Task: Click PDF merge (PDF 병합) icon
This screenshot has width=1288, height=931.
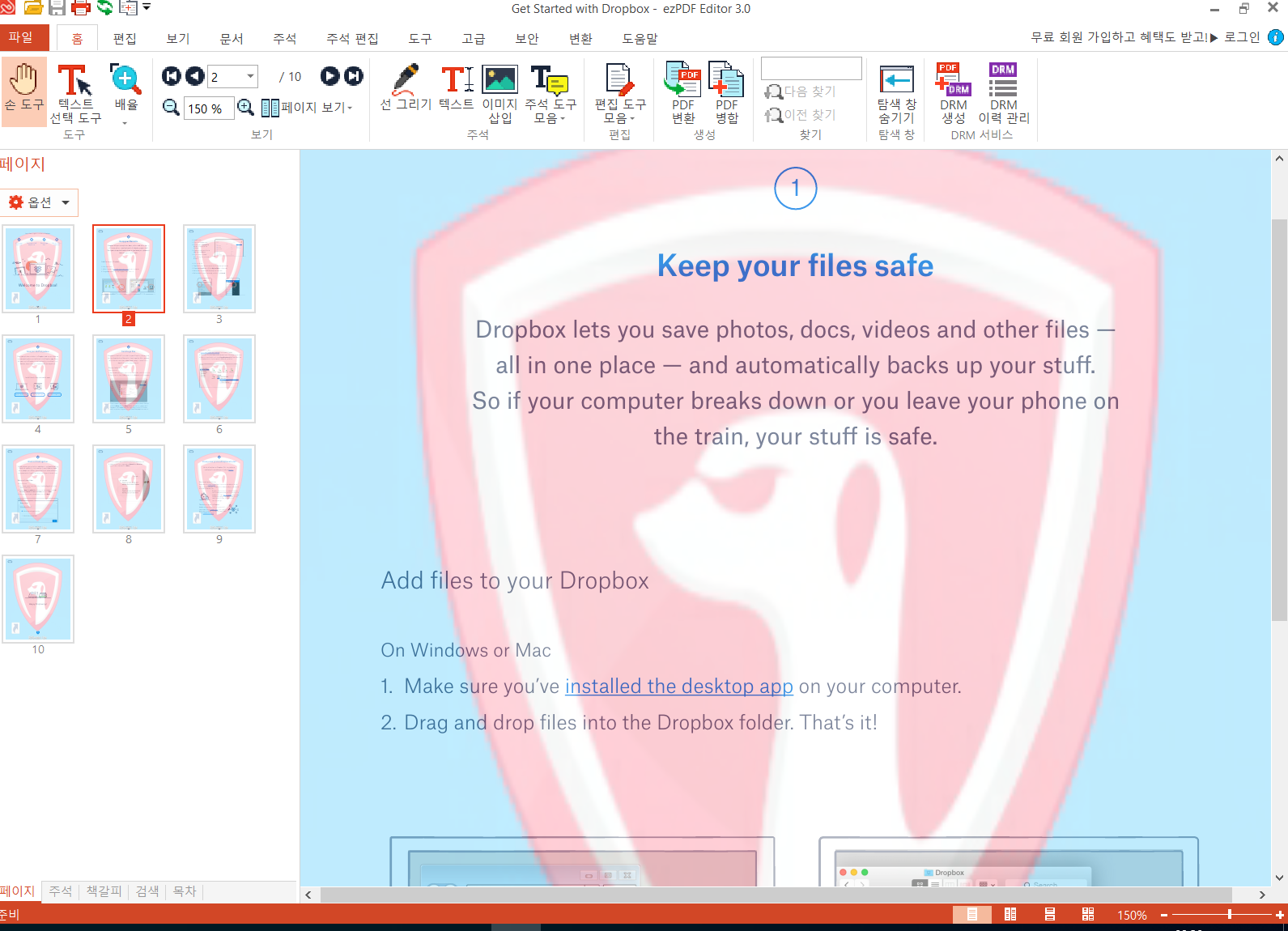Action: coord(726,92)
